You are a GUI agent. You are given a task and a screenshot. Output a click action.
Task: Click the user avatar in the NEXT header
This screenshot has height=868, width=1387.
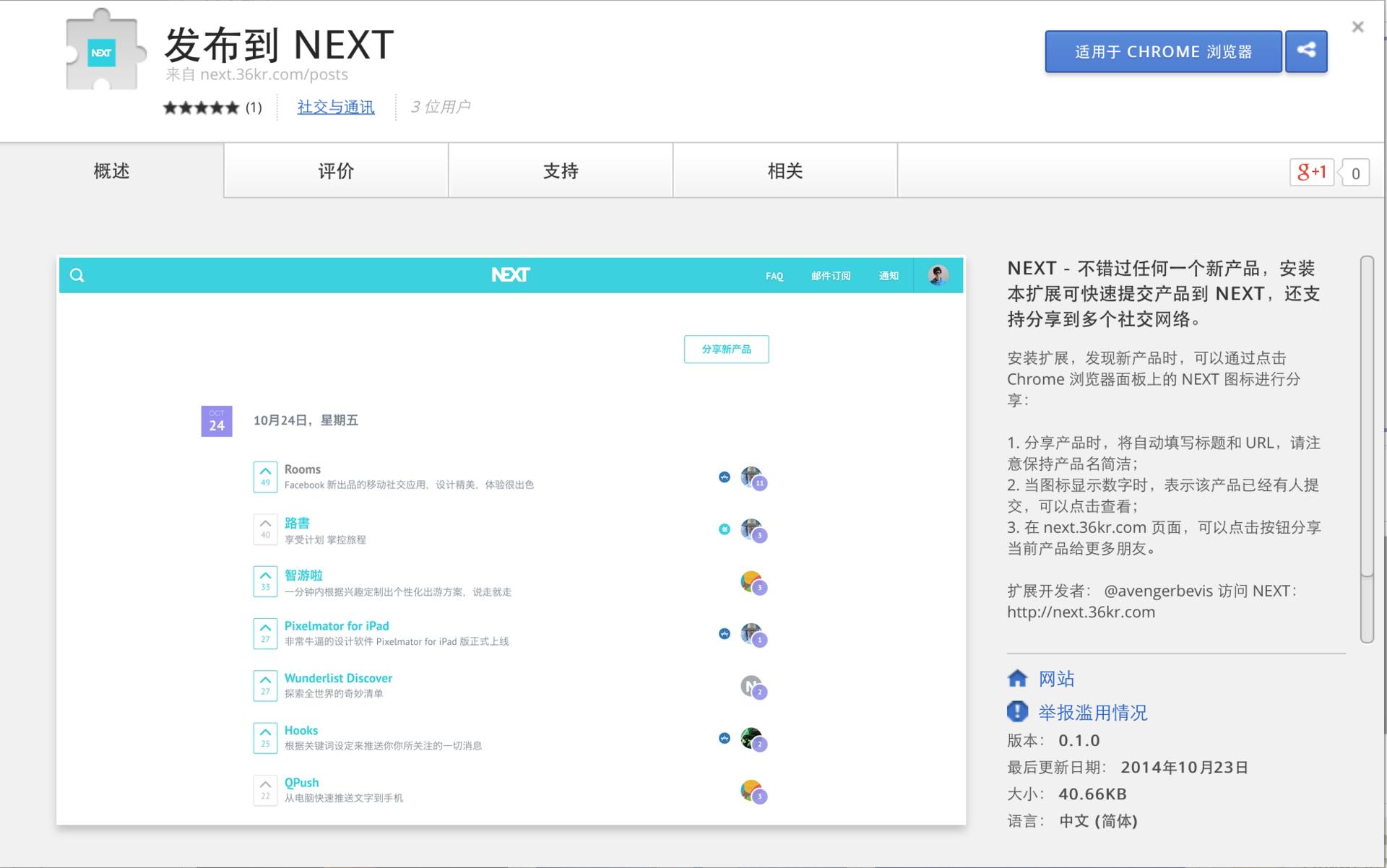coord(938,275)
